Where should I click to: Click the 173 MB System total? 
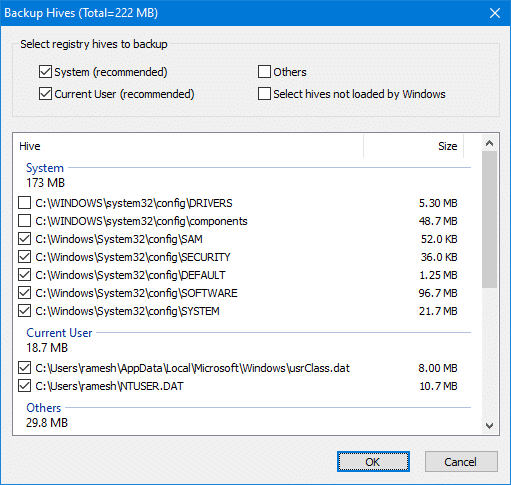(45, 182)
